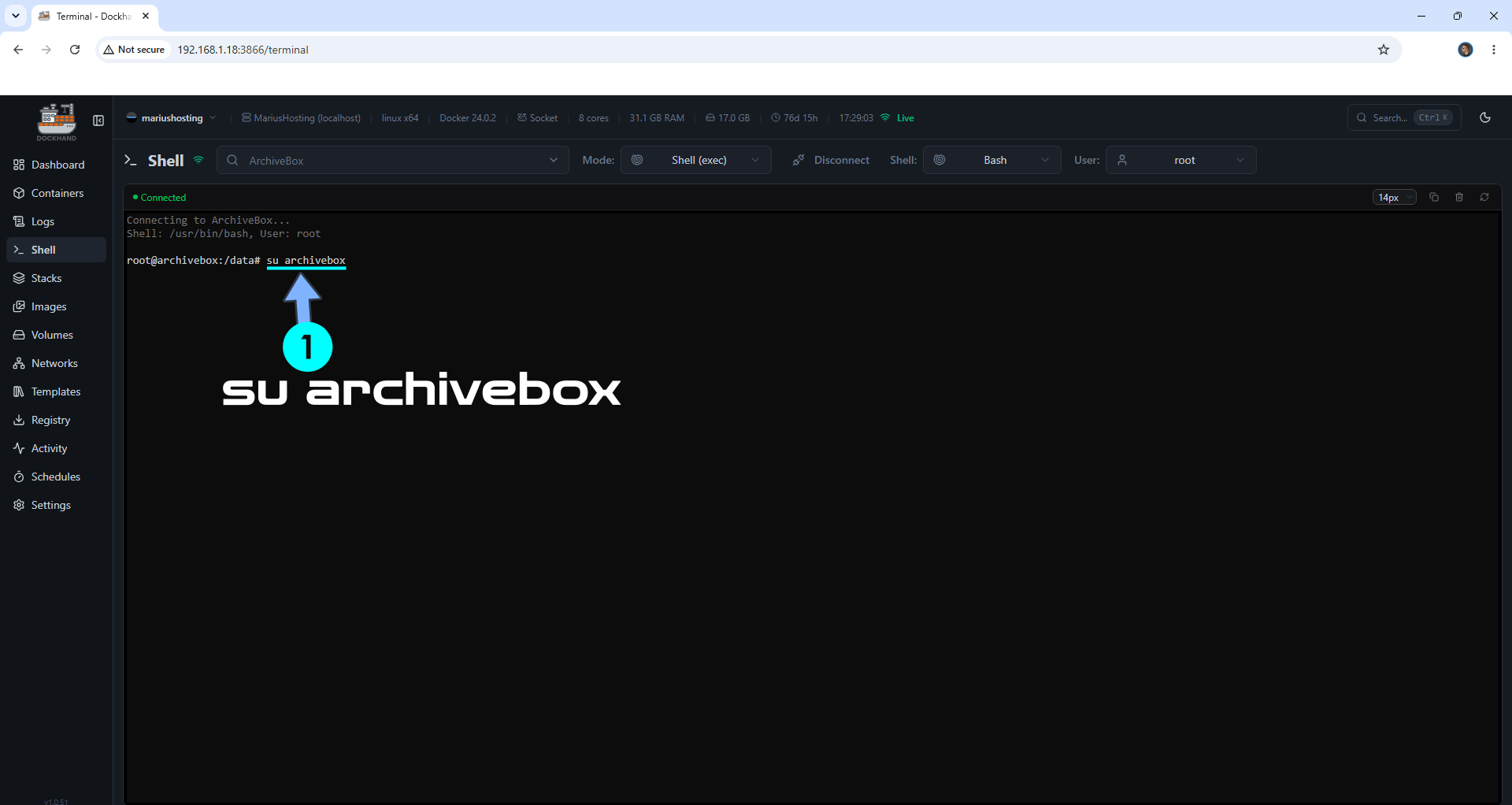Open the Mode Shell (exec) dropdown
Screen dimensions: 1512x805
[x=695, y=160]
